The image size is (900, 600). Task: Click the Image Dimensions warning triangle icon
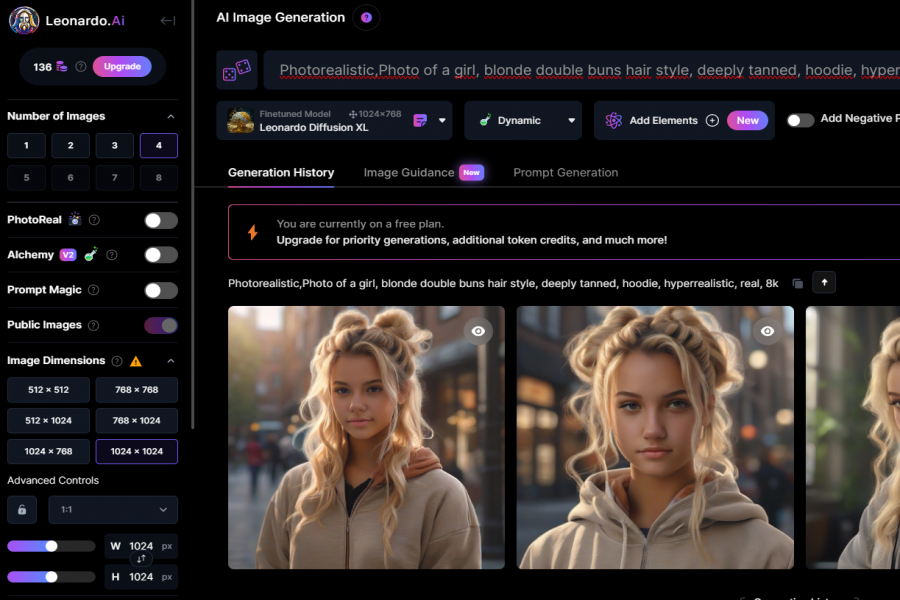tap(136, 361)
